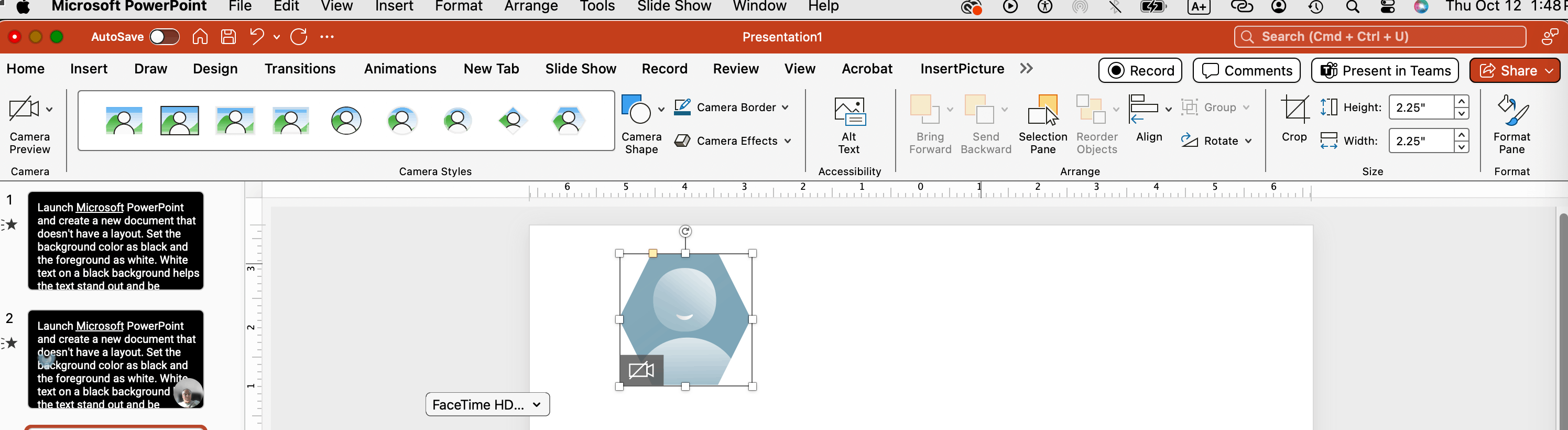Select the first rectangular camera style
The width and height of the screenshot is (1568, 430).
click(x=124, y=121)
